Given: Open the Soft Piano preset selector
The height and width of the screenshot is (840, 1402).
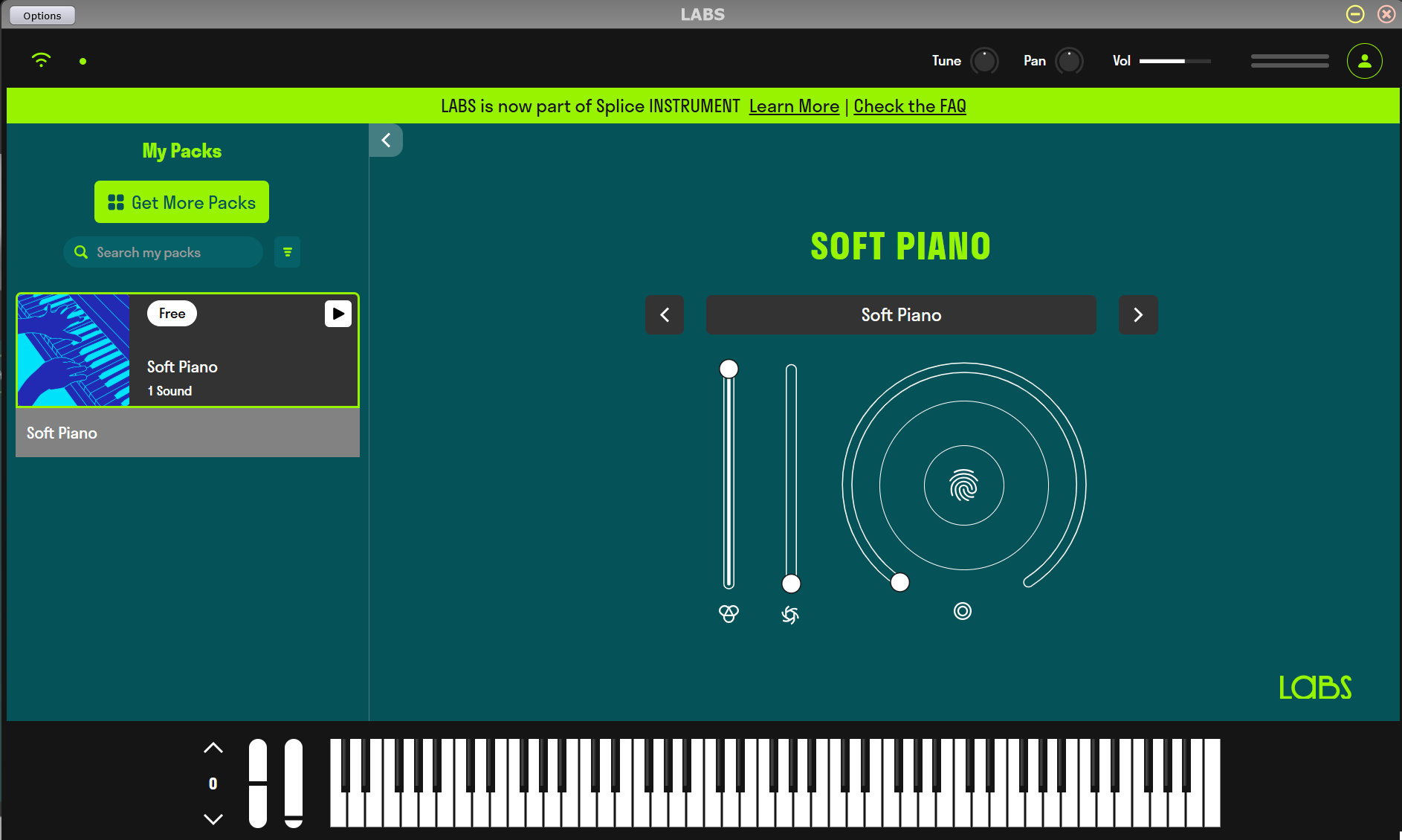Looking at the screenshot, I should point(900,314).
